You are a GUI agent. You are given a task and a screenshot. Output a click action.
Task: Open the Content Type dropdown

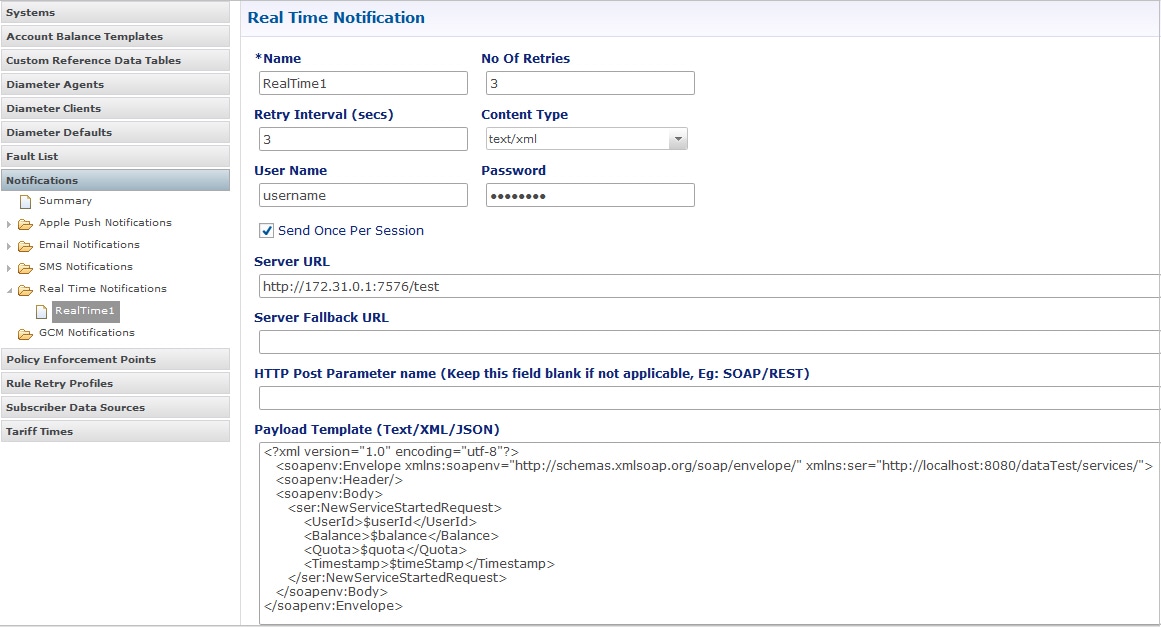coord(678,139)
